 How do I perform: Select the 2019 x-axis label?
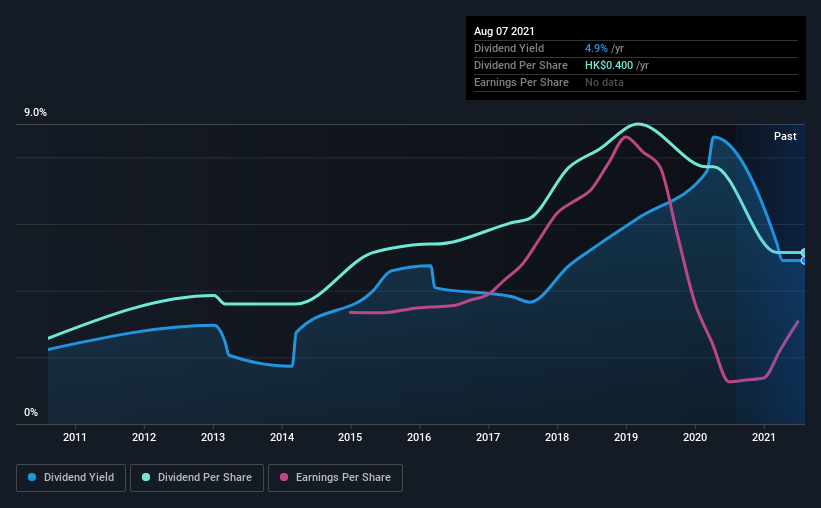626,437
